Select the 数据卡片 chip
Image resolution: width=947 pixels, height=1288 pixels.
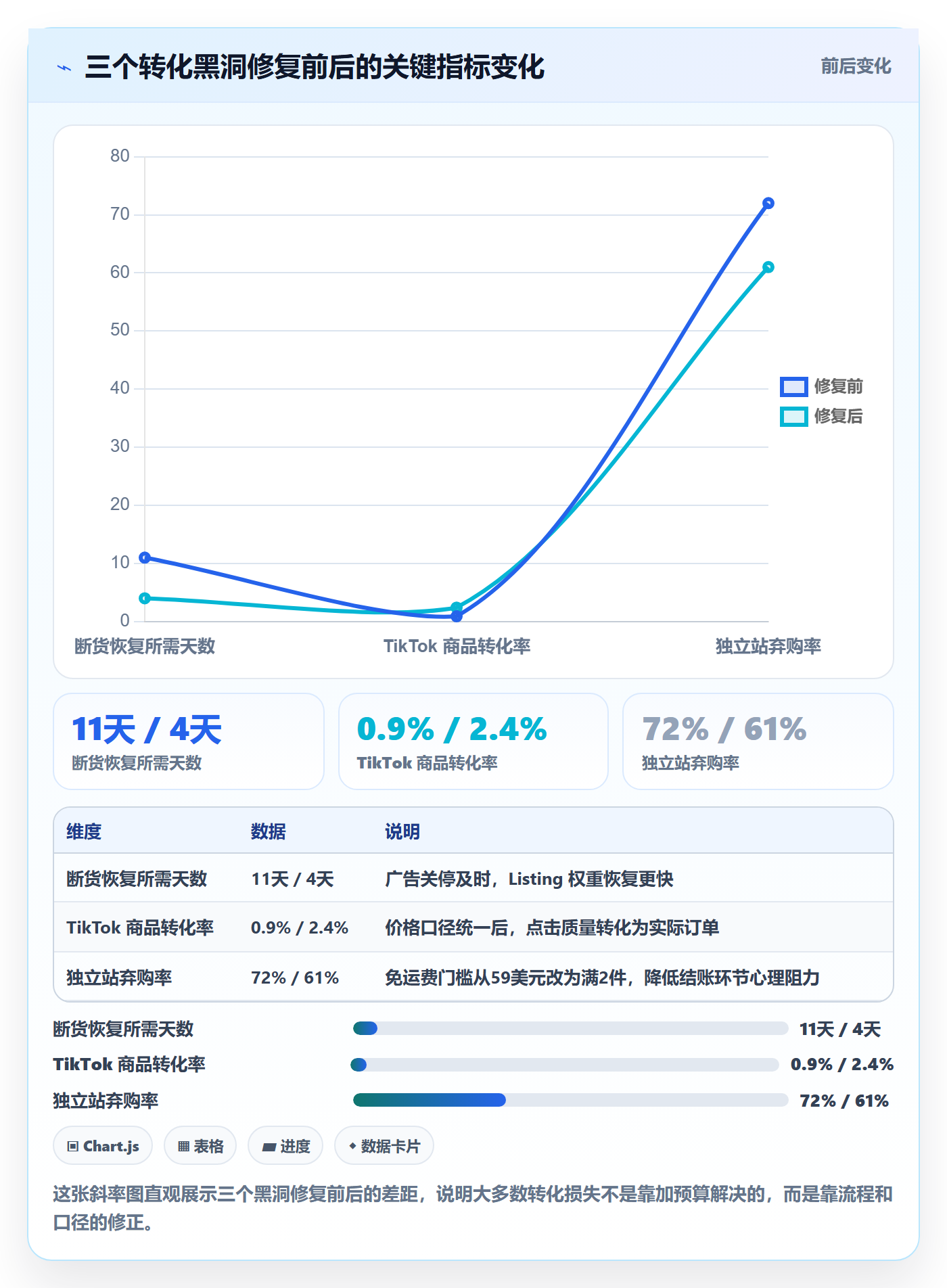click(x=384, y=1146)
